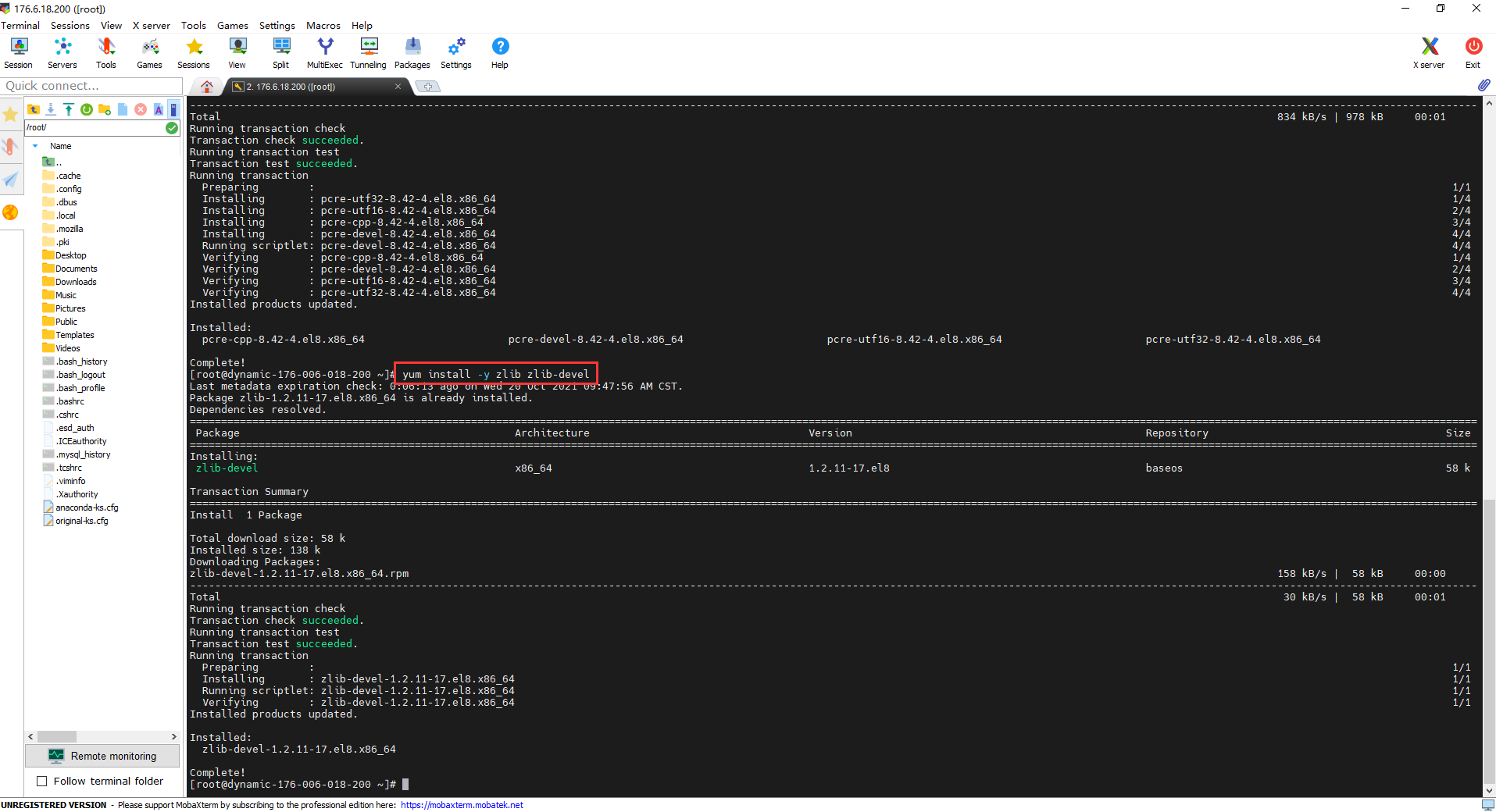Click the View toolbar icon
The image size is (1496, 812).
point(237,53)
